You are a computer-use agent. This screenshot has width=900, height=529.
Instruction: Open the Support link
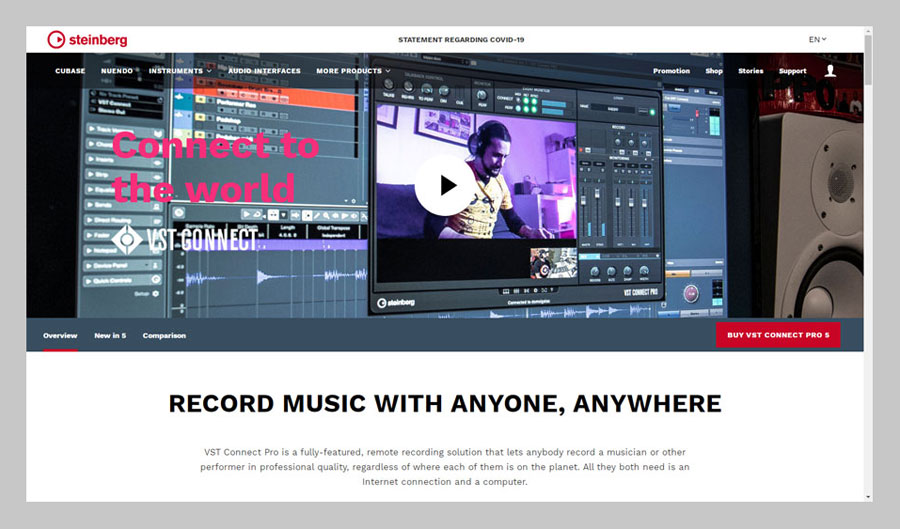tap(793, 71)
